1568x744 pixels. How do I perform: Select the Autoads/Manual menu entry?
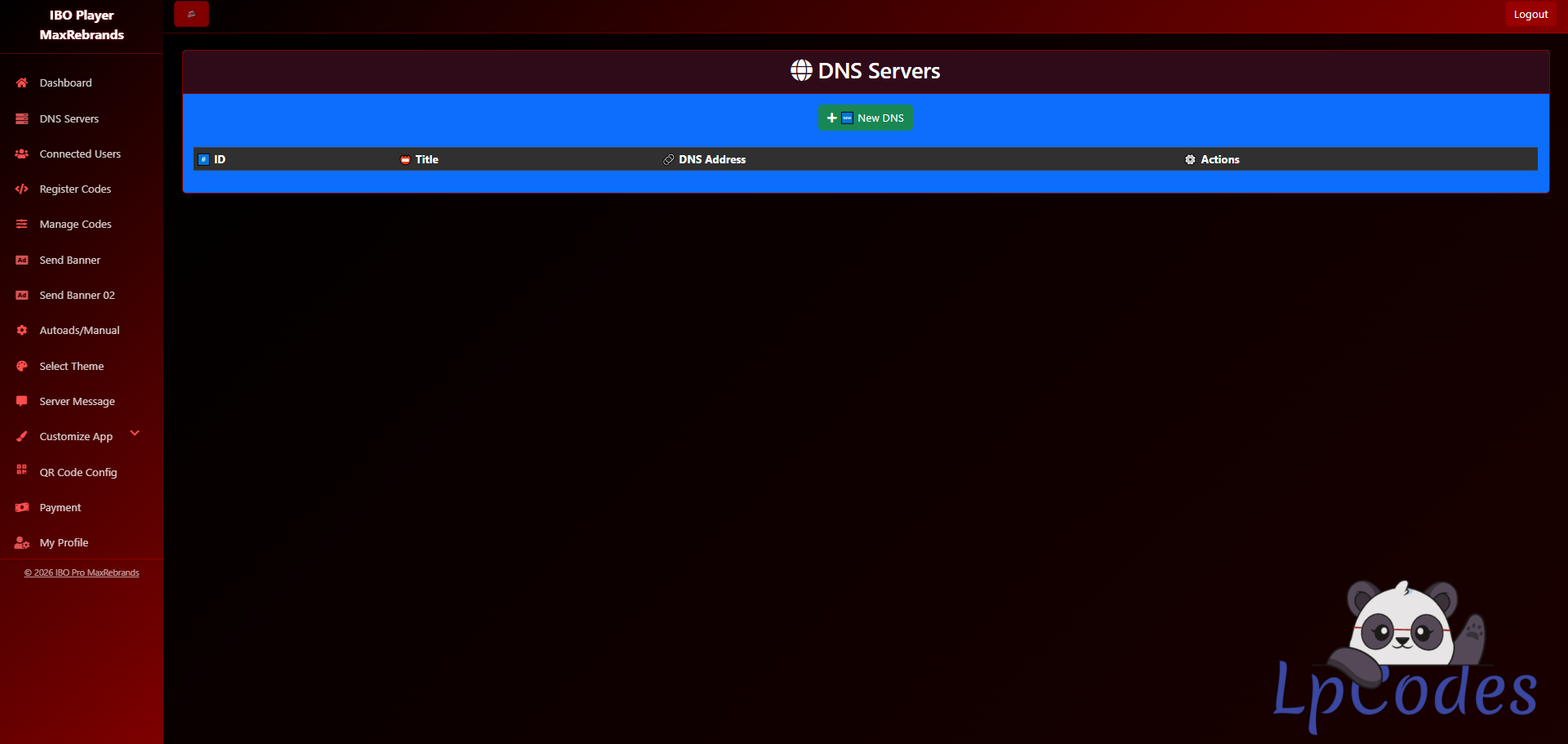(x=79, y=330)
